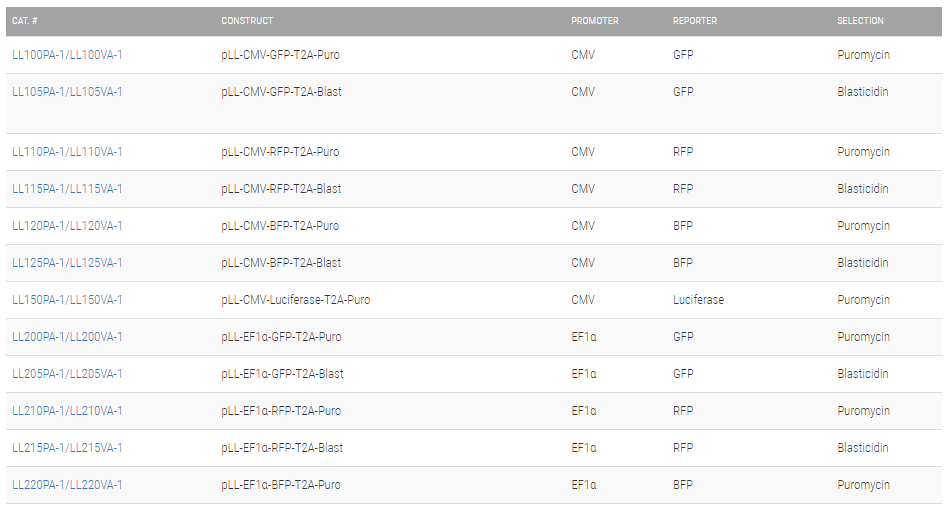
Task: Open the LL200VA-1 catalog link
Action: 97,337
